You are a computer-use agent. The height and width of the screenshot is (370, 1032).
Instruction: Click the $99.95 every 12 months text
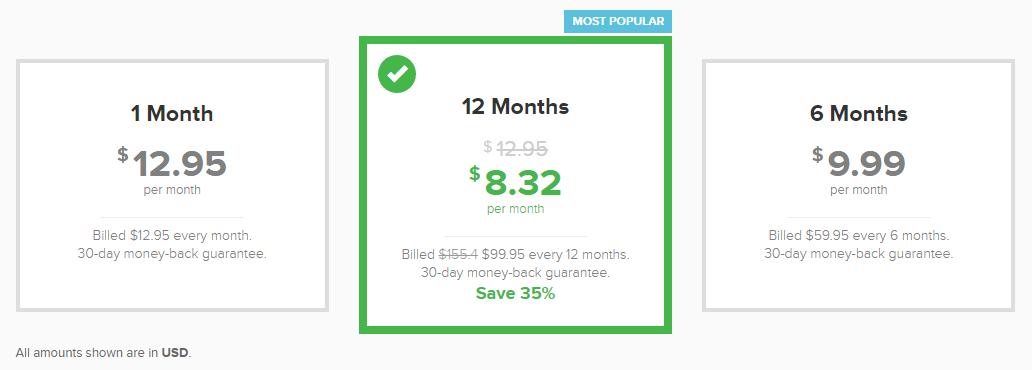[x=555, y=254]
